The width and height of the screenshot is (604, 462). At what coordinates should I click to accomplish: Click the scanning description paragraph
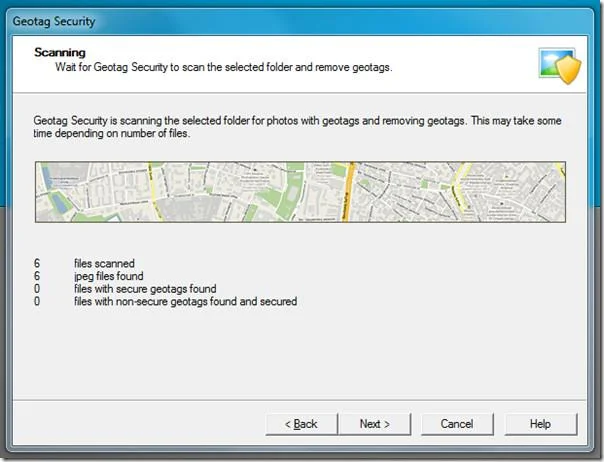click(297, 127)
